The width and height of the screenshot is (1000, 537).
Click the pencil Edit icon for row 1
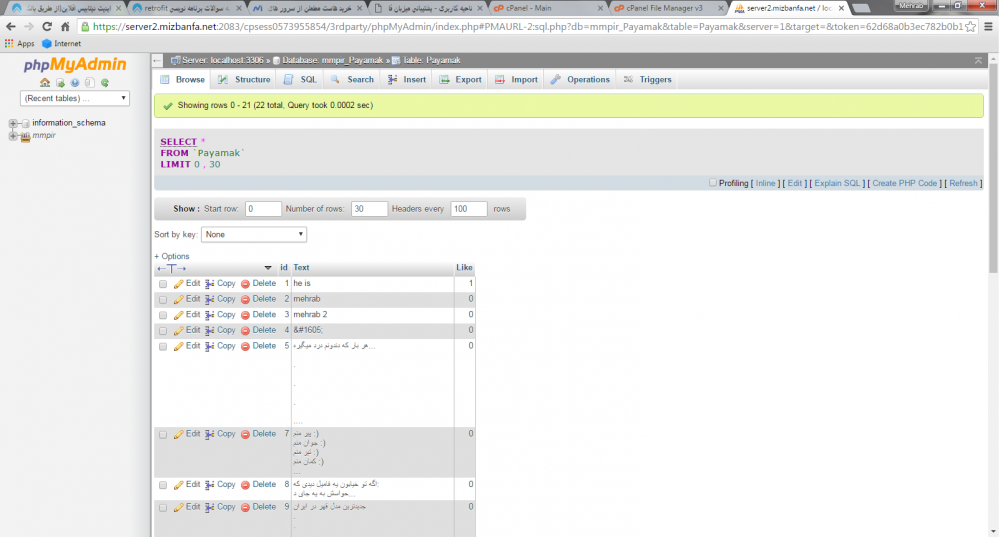(179, 284)
